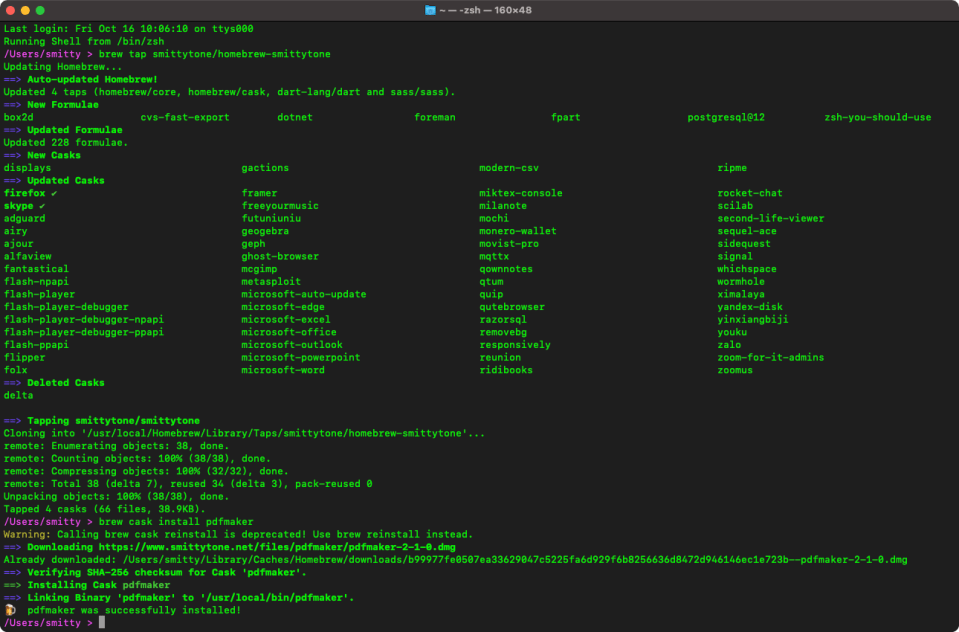Click the 'Tapping smittytone/smittytone' heading

pos(113,421)
